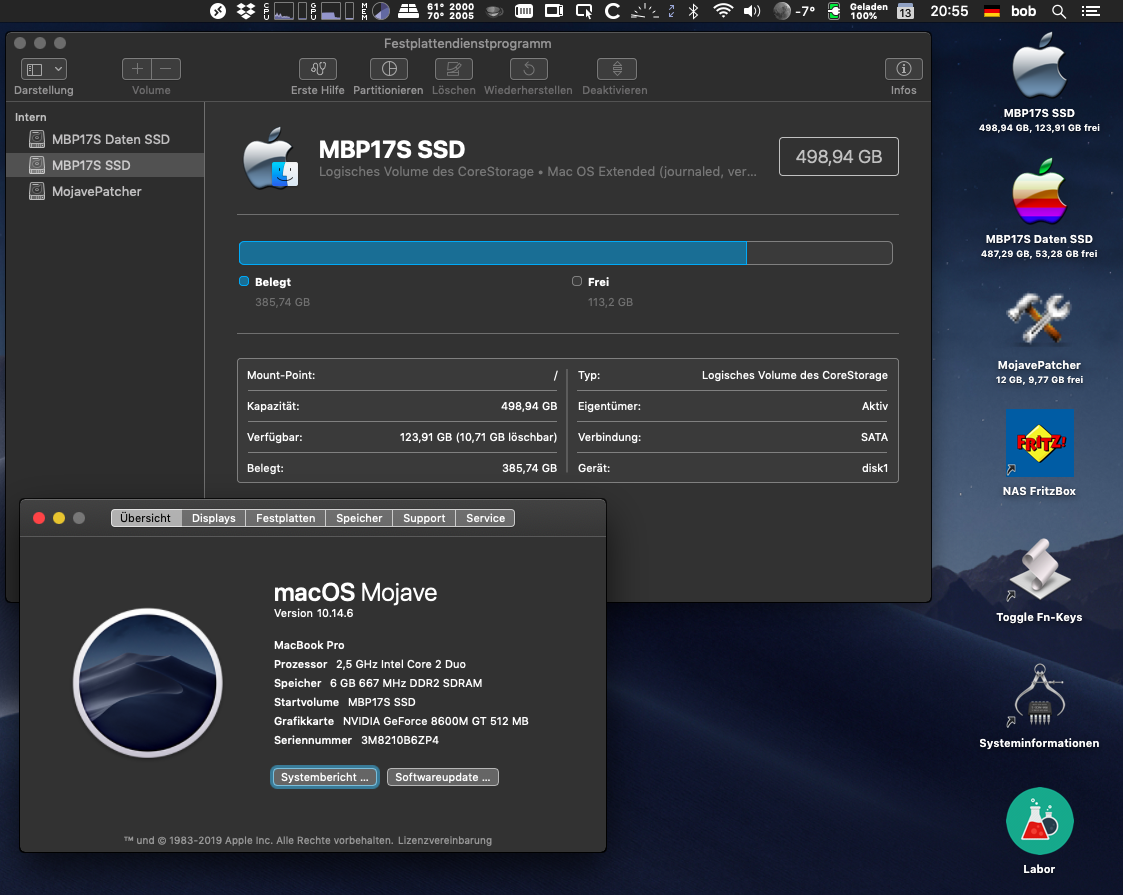Open the bob user menu
1123x895 pixels.
click(x=1023, y=11)
